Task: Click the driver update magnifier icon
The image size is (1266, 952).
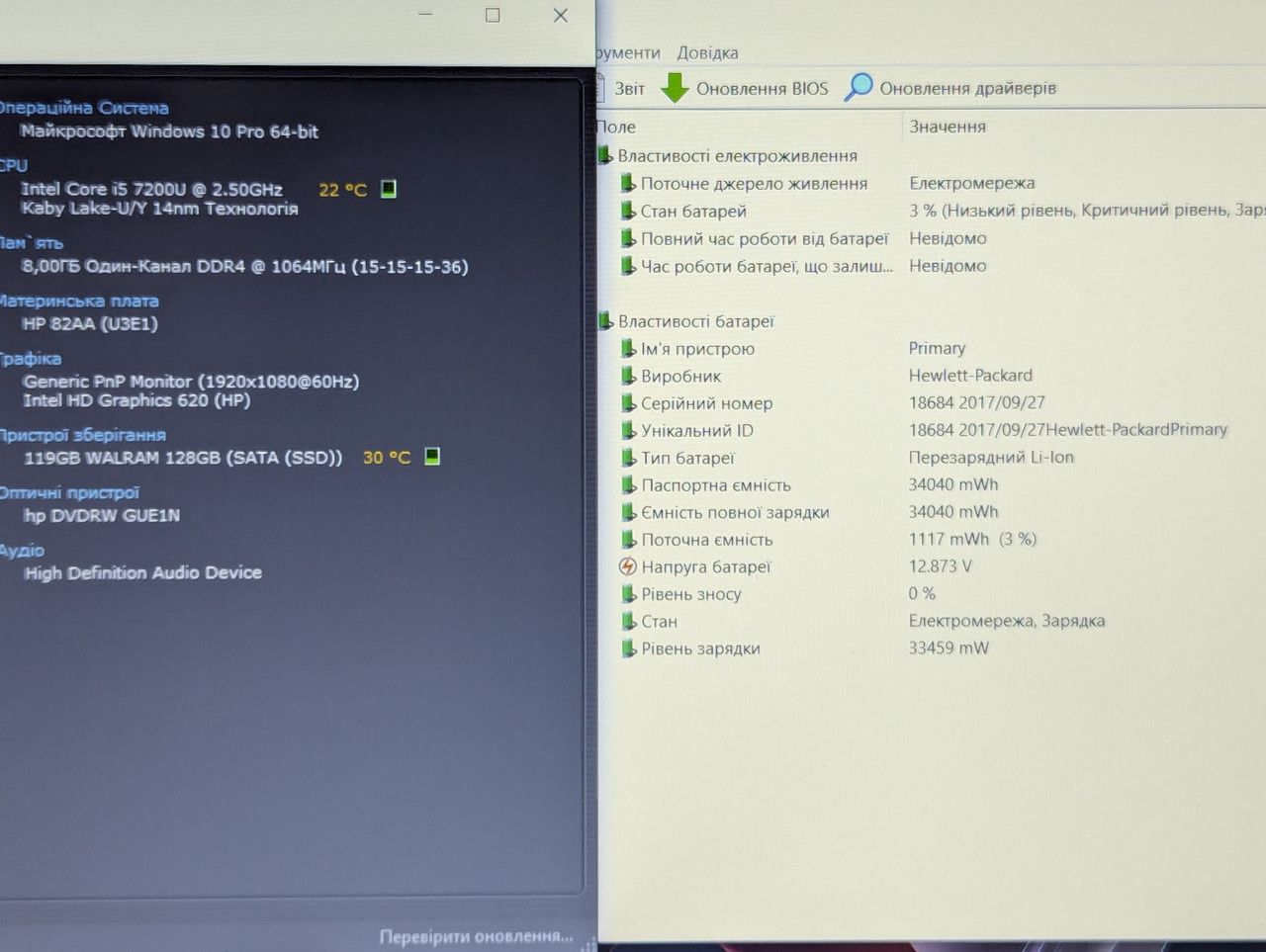Action: pyautogui.click(x=859, y=87)
